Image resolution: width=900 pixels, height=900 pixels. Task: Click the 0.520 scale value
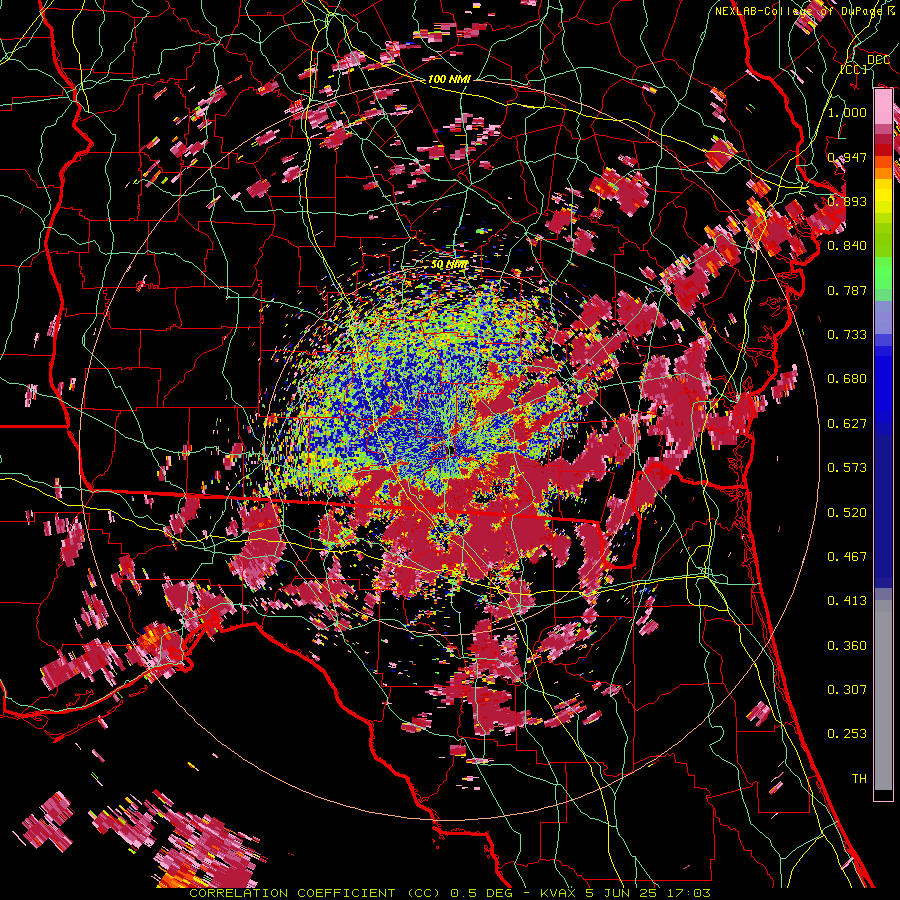(x=847, y=513)
